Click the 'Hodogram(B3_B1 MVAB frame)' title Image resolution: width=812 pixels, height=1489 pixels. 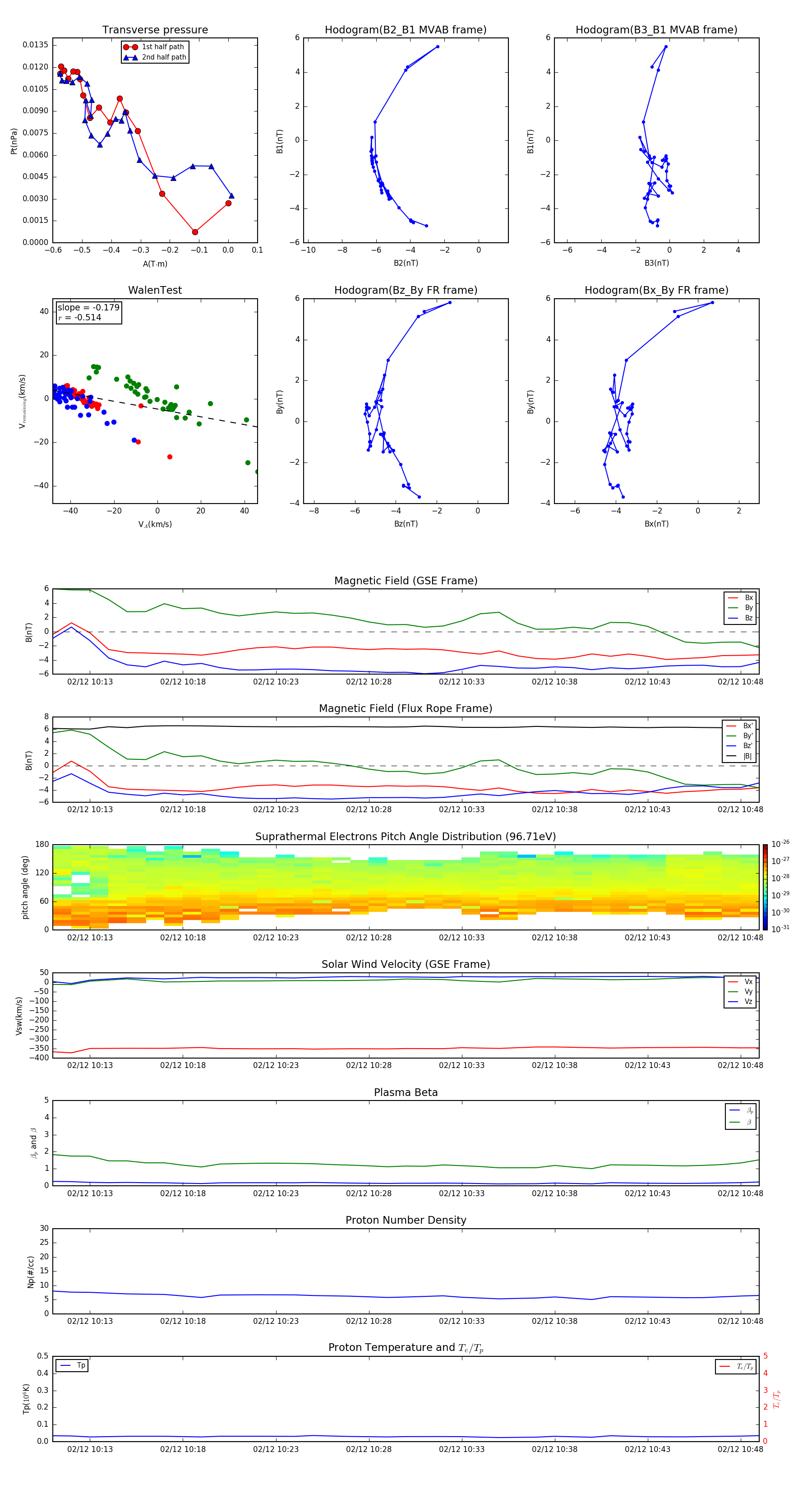656,30
